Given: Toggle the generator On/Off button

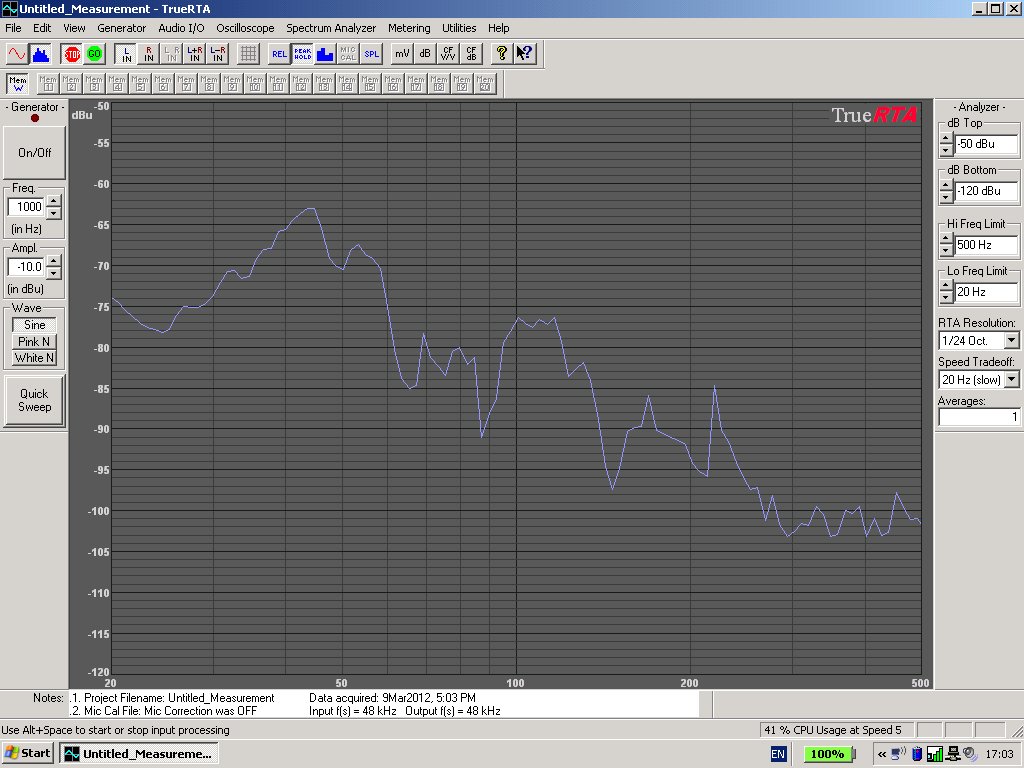Looking at the screenshot, I should pyautogui.click(x=35, y=152).
